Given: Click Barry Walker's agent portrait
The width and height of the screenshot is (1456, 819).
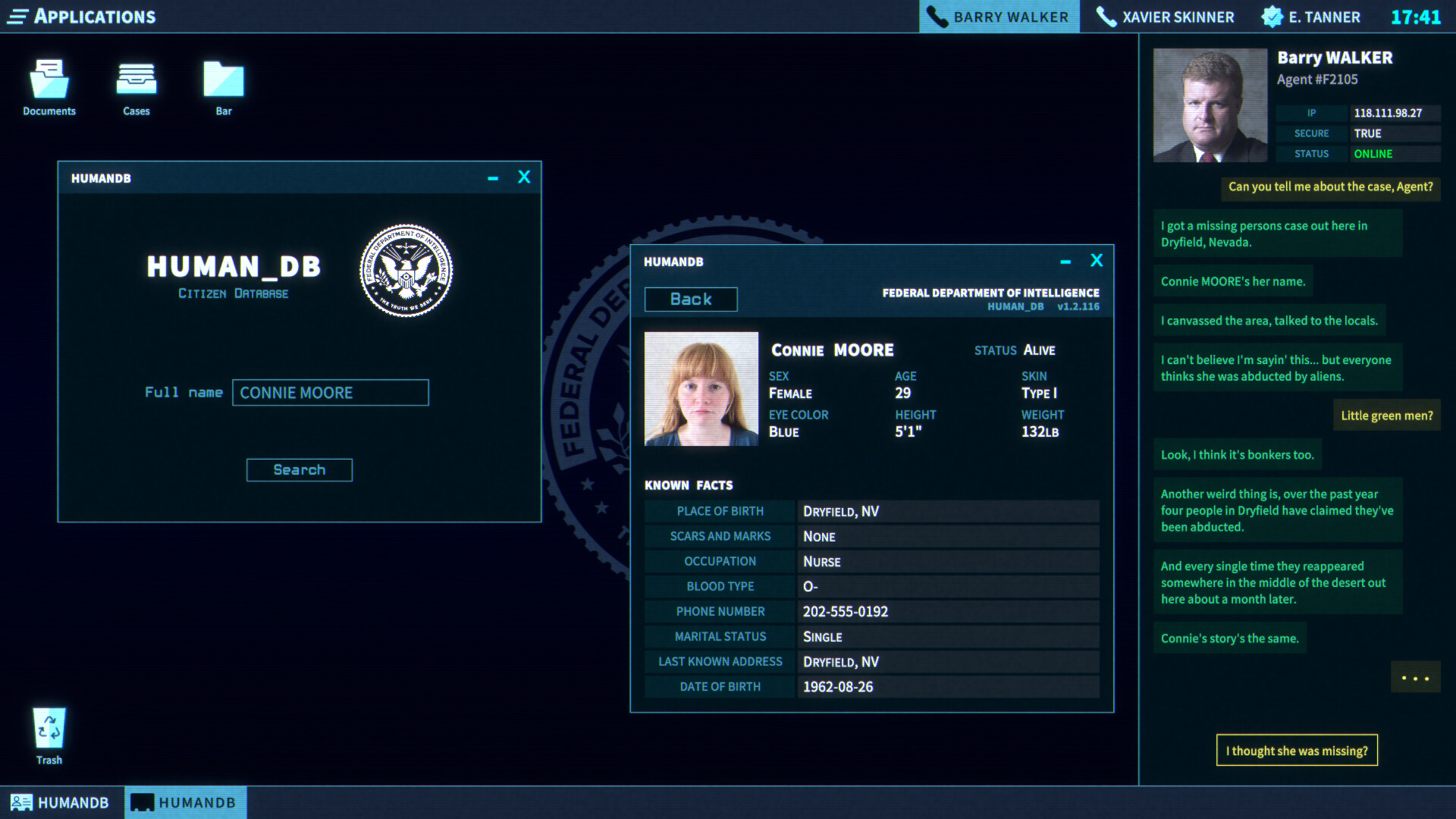Looking at the screenshot, I should coord(1210,105).
